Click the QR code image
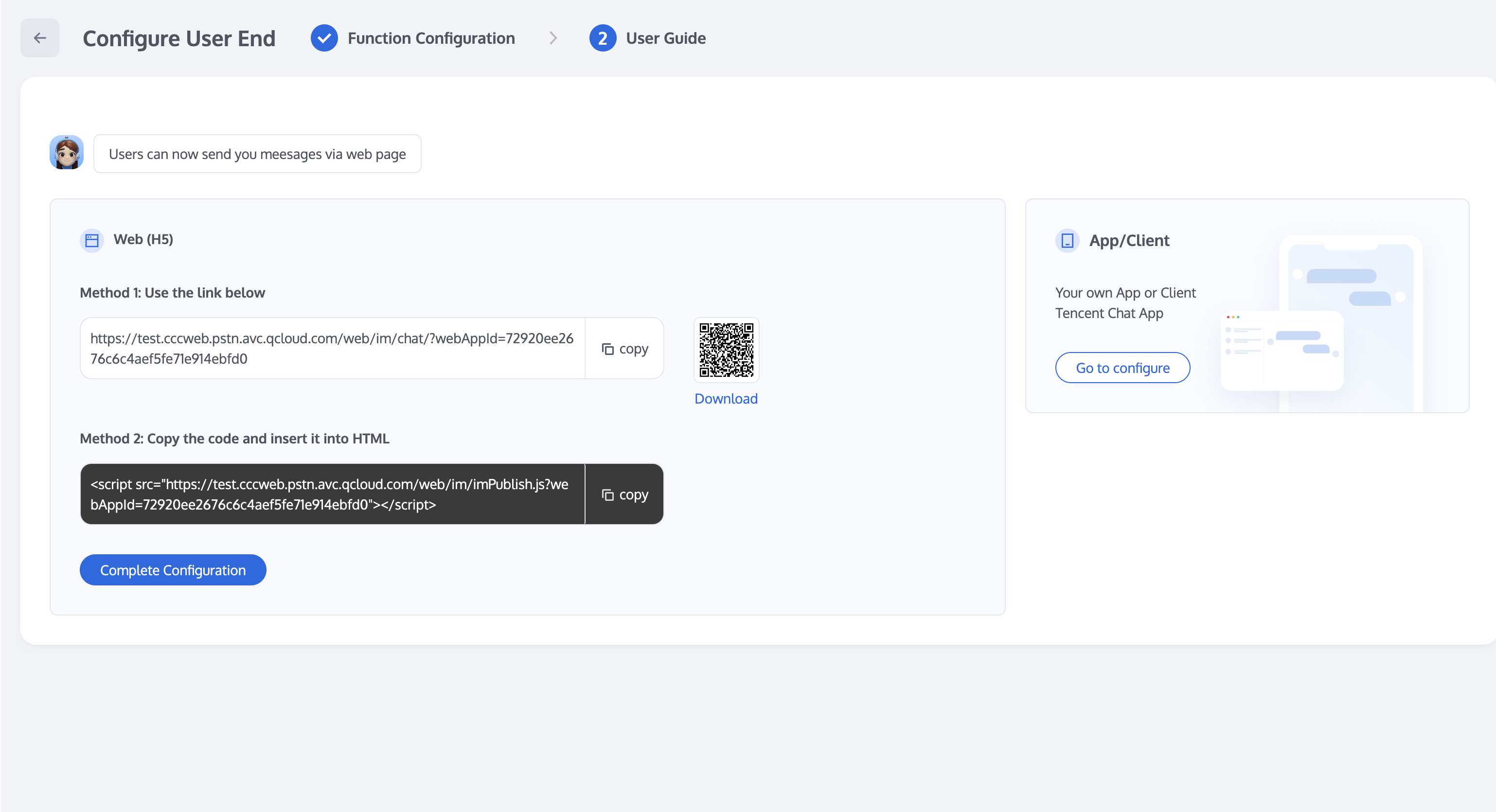This screenshot has height=812, width=1496. point(726,350)
